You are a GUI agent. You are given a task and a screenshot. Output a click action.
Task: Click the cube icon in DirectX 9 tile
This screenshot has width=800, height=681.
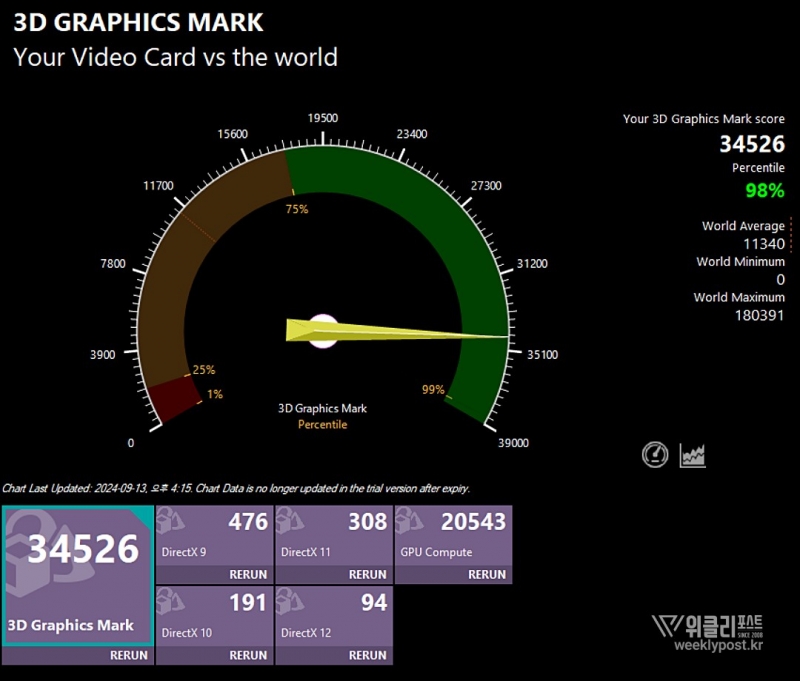tap(170, 520)
